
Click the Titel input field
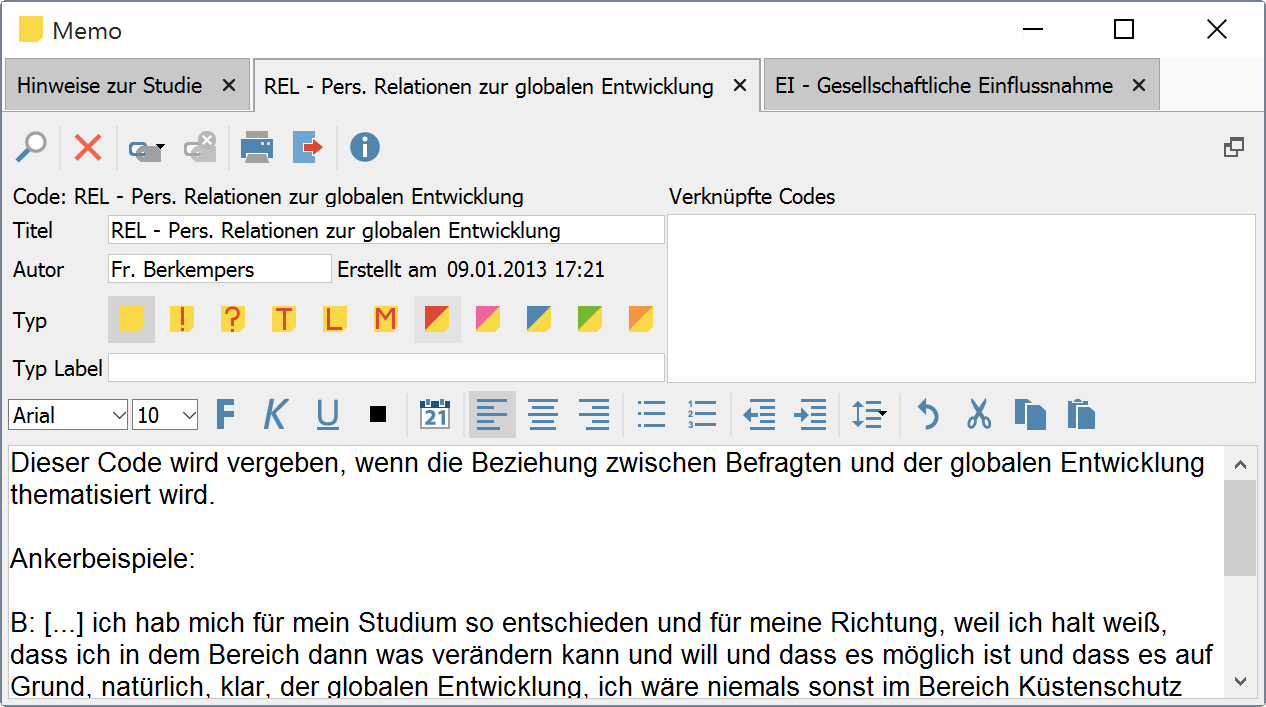tap(386, 230)
